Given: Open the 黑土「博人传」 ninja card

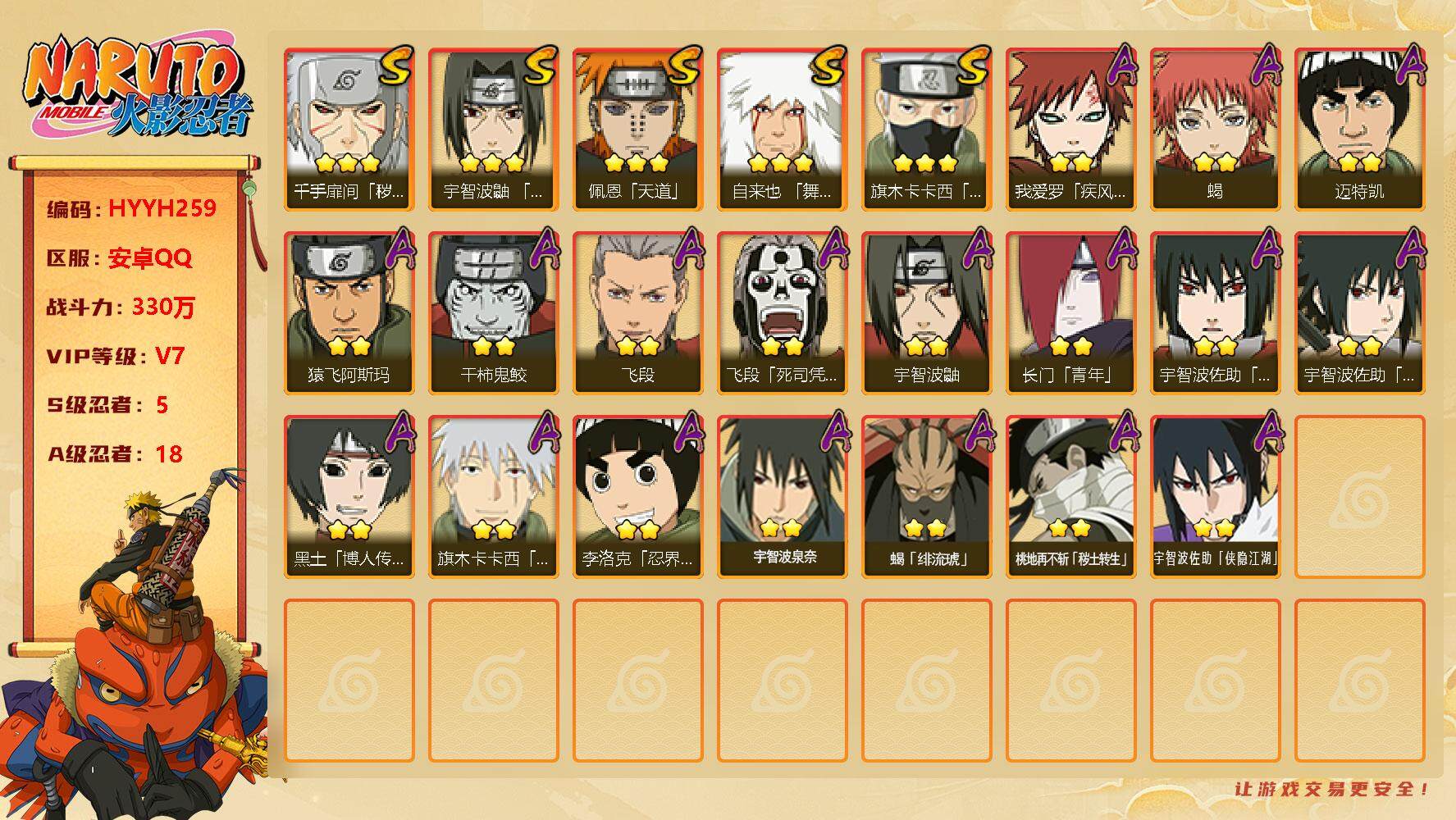Looking at the screenshot, I should click(x=349, y=497).
